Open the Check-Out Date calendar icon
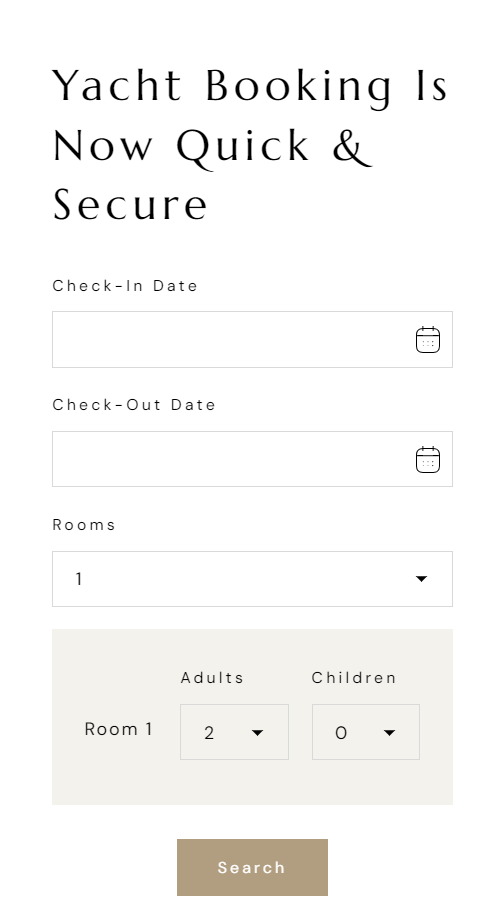 click(x=427, y=460)
